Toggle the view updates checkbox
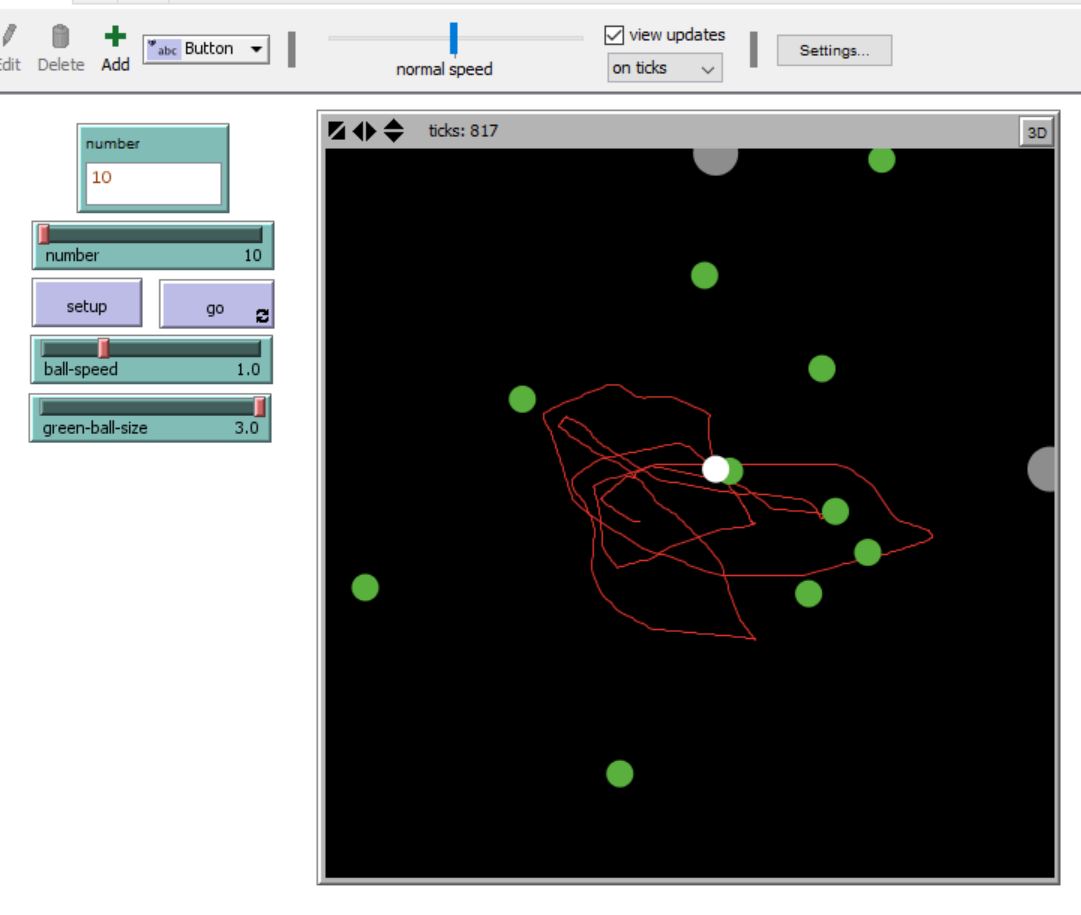 tap(614, 35)
